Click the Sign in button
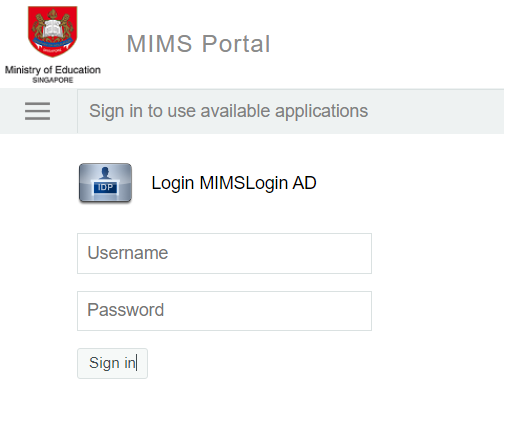 click(x=112, y=363)
